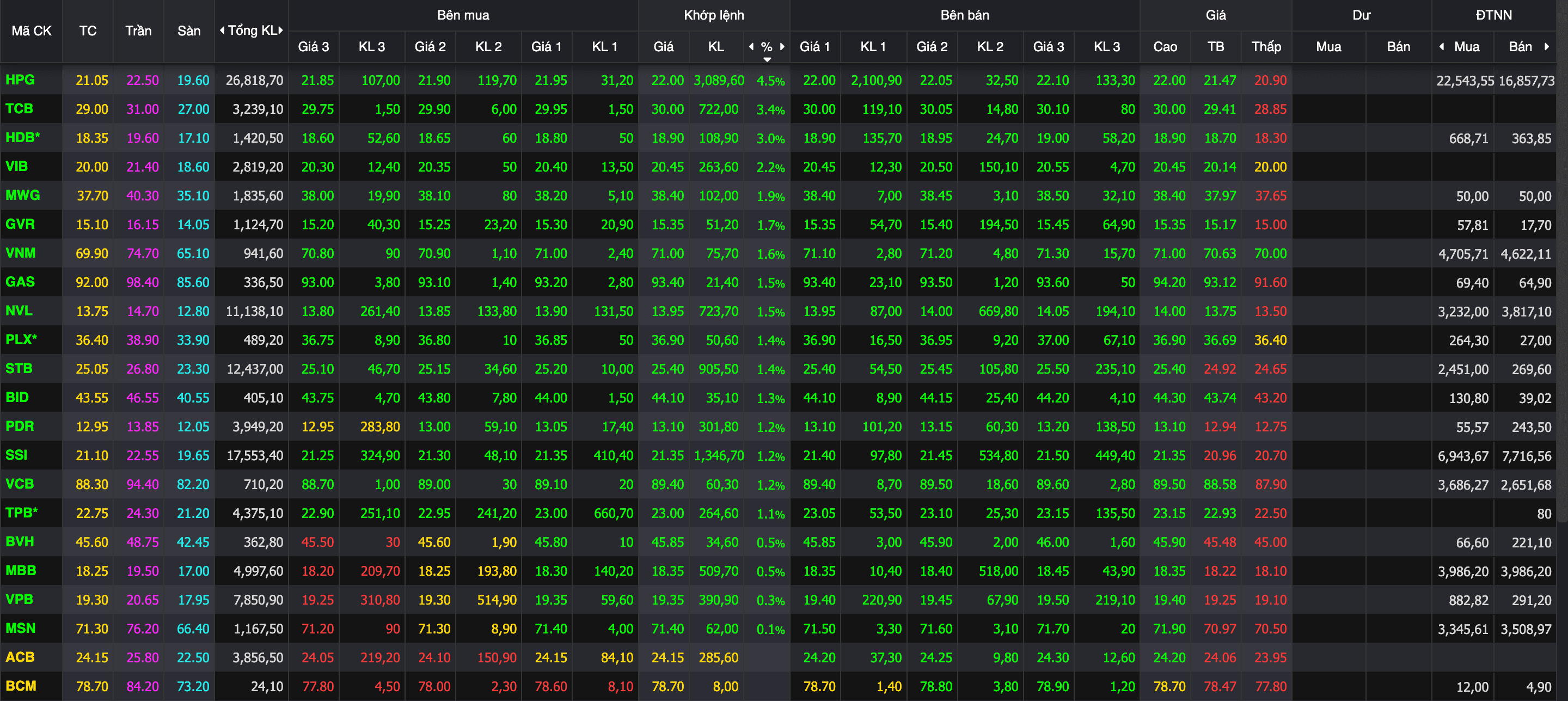Click right arrow after ĐTNN Bán header

tap(1547, 46)
